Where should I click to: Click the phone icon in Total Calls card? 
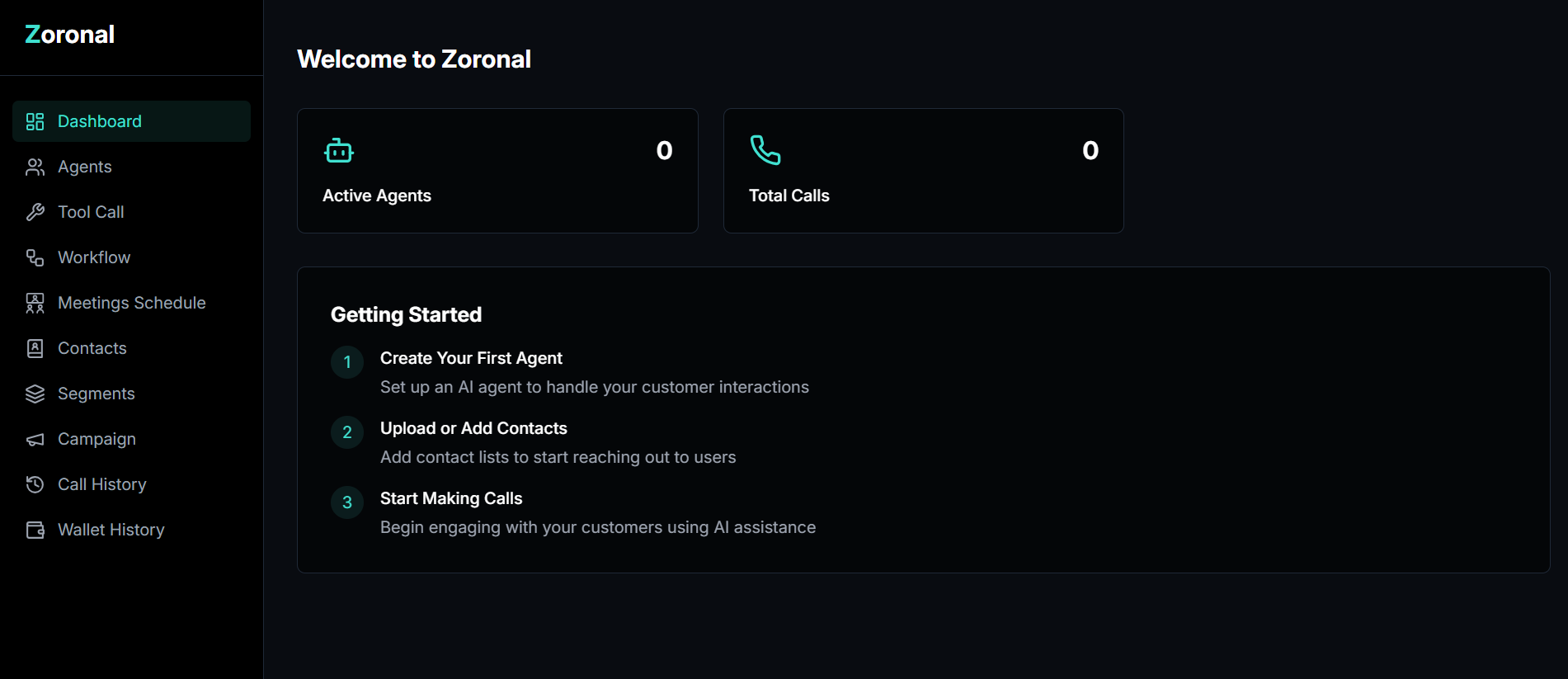click(765, 150)
